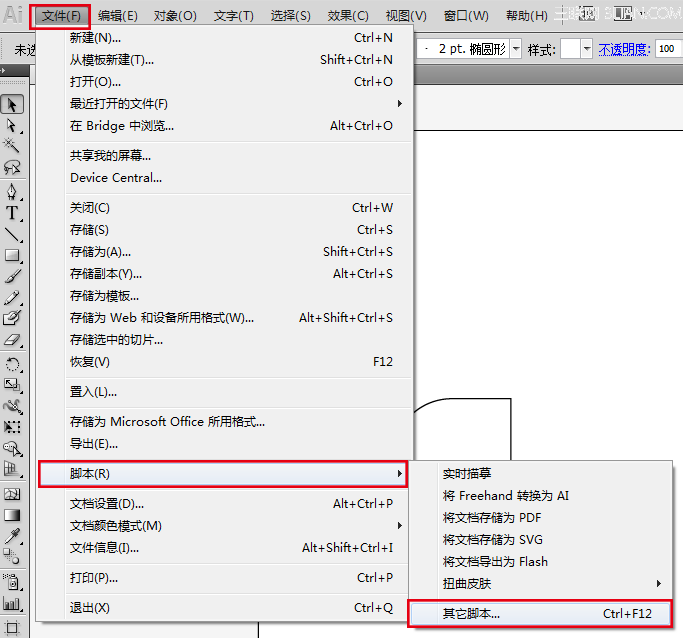Select the Pencil tool
The width and height of the screenshot is (683, 638).
[12, 298]
